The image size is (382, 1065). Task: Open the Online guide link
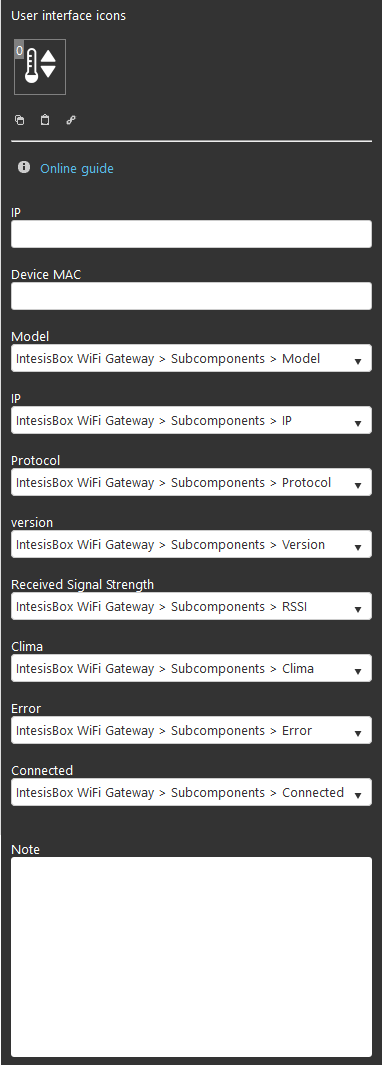(x=77, y=168)
